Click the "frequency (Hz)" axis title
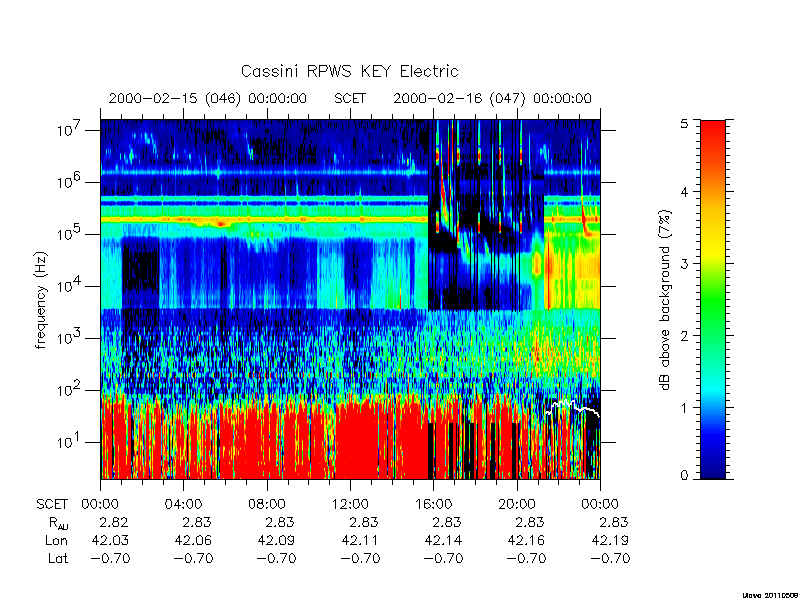Image resolution: width=800 pixels, height=600 pixels. (41, 300)
